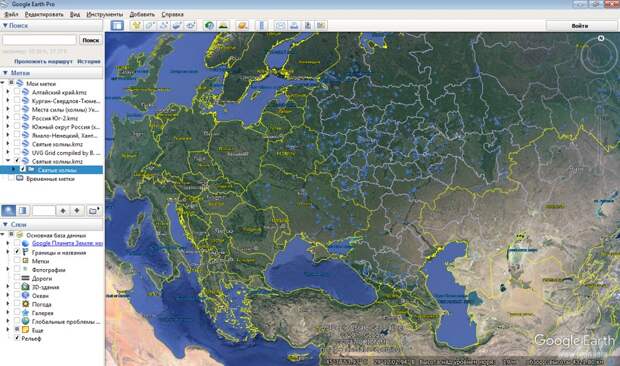This screenshot has height=366, width=620.
Task: Open the ruler measurement tool
Action: (x=261, y=26)
